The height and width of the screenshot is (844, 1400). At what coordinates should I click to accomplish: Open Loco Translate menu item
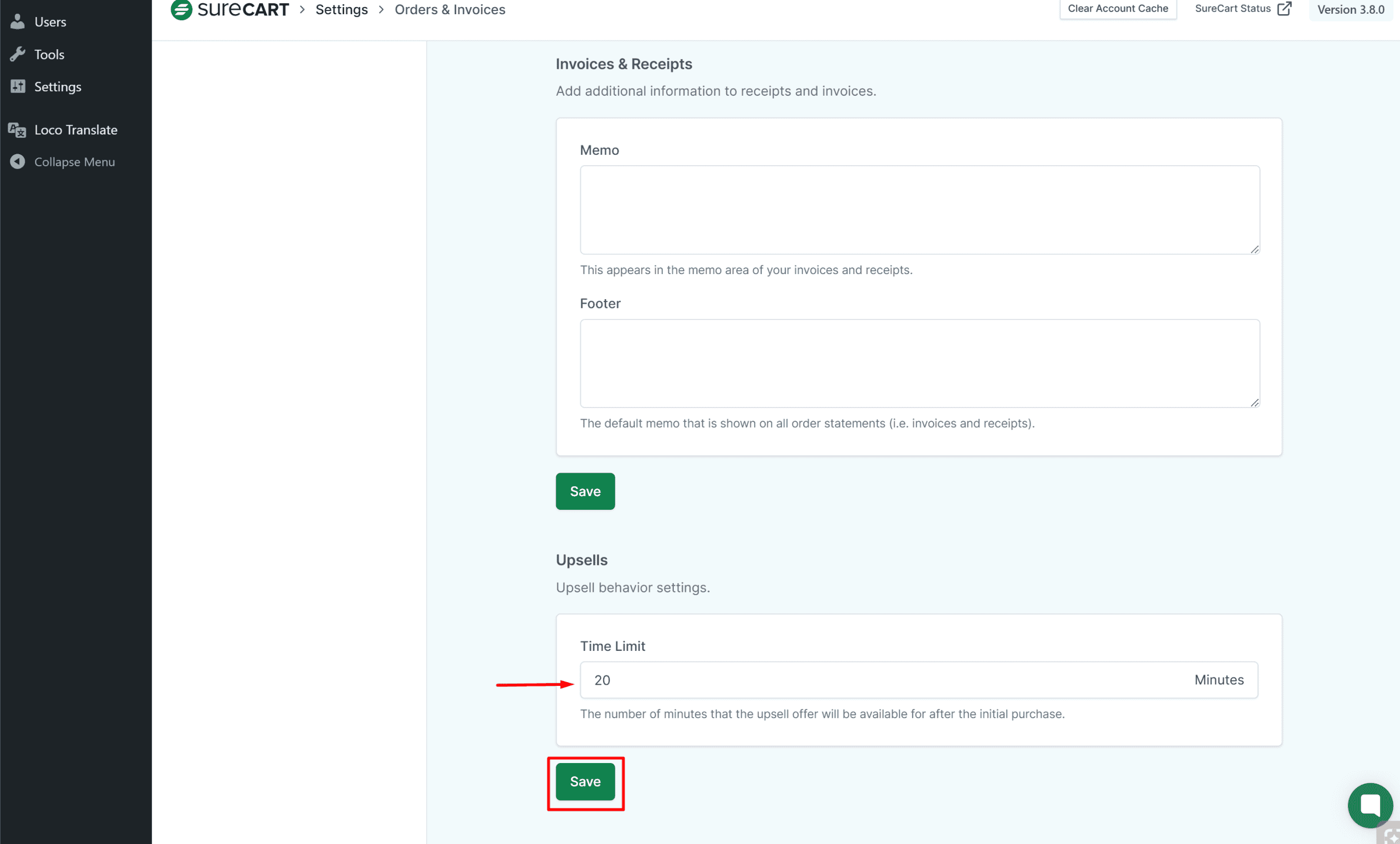point(75,130)
